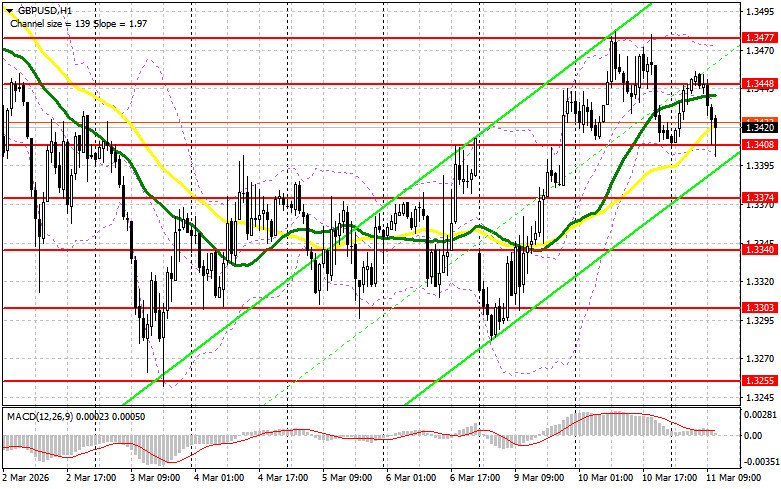Select the red 1.3340 level price tag
Screen dimensions: 781x489
tap(759, 249)
